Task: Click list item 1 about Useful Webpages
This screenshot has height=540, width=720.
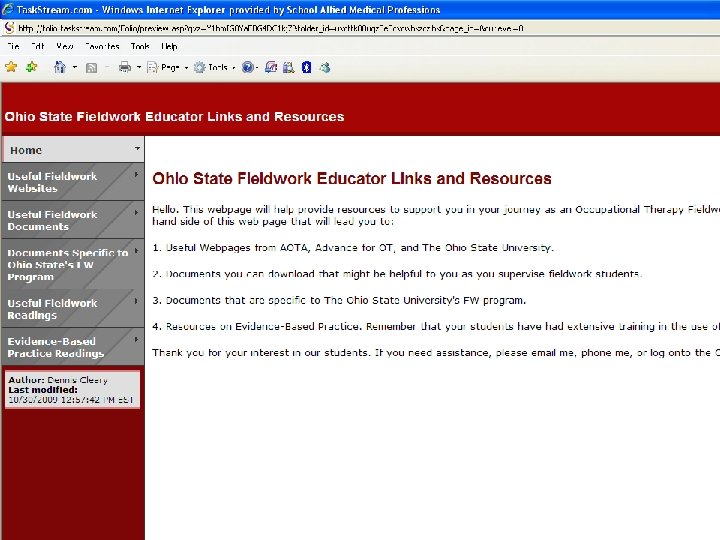Action: pos(353,248)
